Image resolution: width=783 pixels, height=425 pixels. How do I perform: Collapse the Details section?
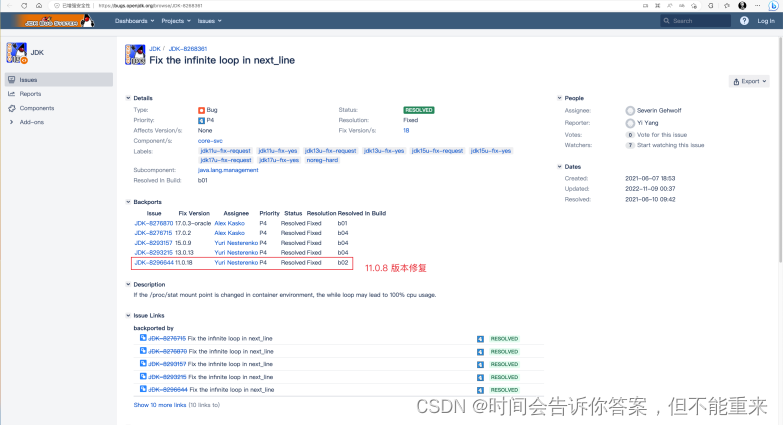[128, 98]
